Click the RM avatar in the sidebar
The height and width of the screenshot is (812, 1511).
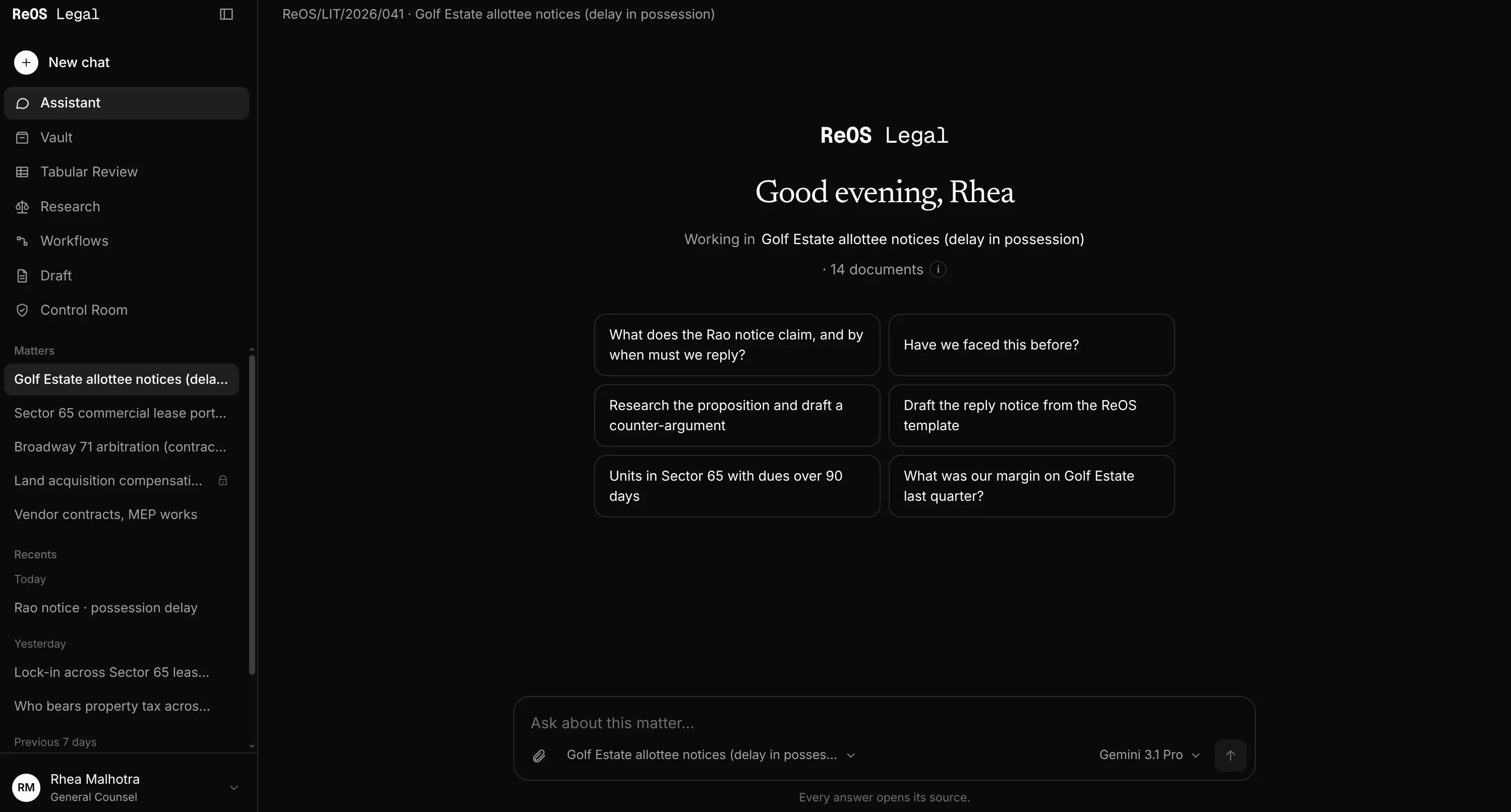[x=26, y=787]
